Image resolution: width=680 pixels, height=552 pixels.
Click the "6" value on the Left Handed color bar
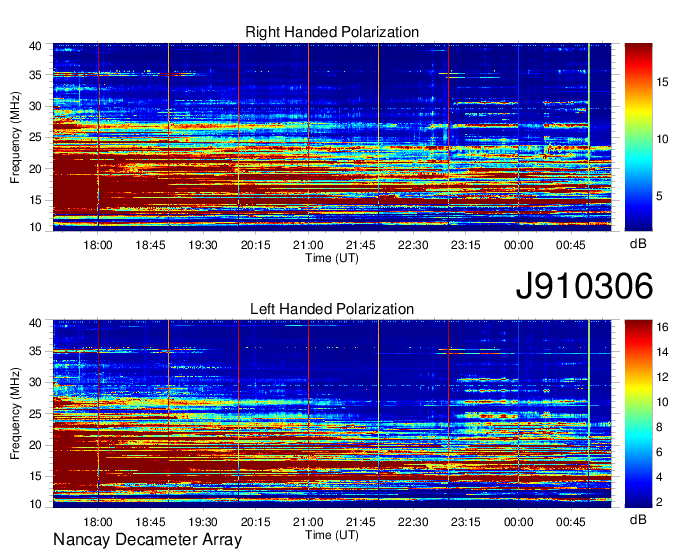(659, 452)
